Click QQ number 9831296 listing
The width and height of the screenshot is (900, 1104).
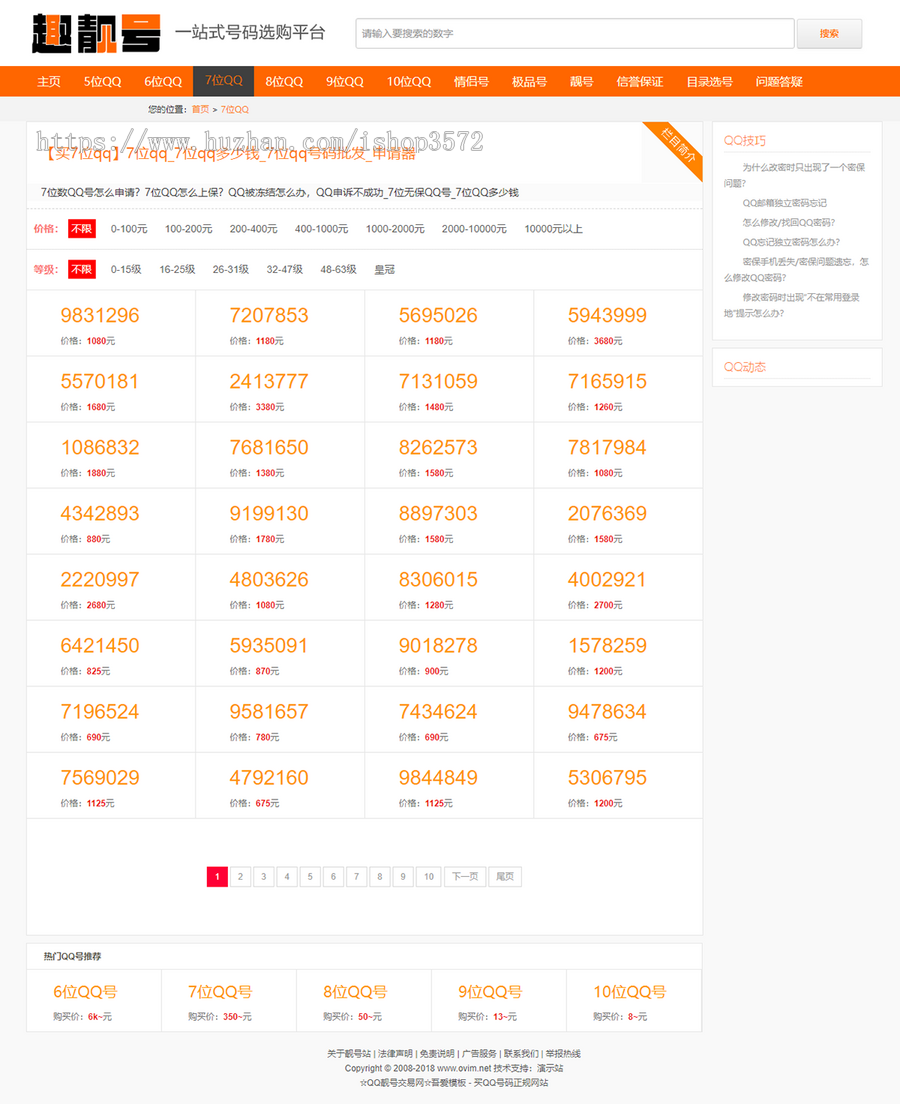pyautogui.click(x=99, y=315)
